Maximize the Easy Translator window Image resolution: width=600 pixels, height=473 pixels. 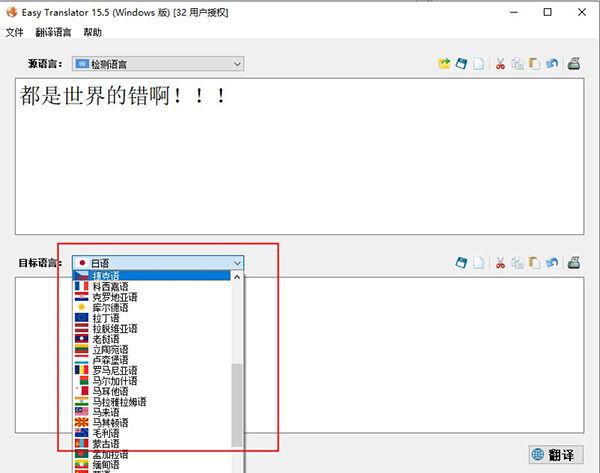[548, 12]
